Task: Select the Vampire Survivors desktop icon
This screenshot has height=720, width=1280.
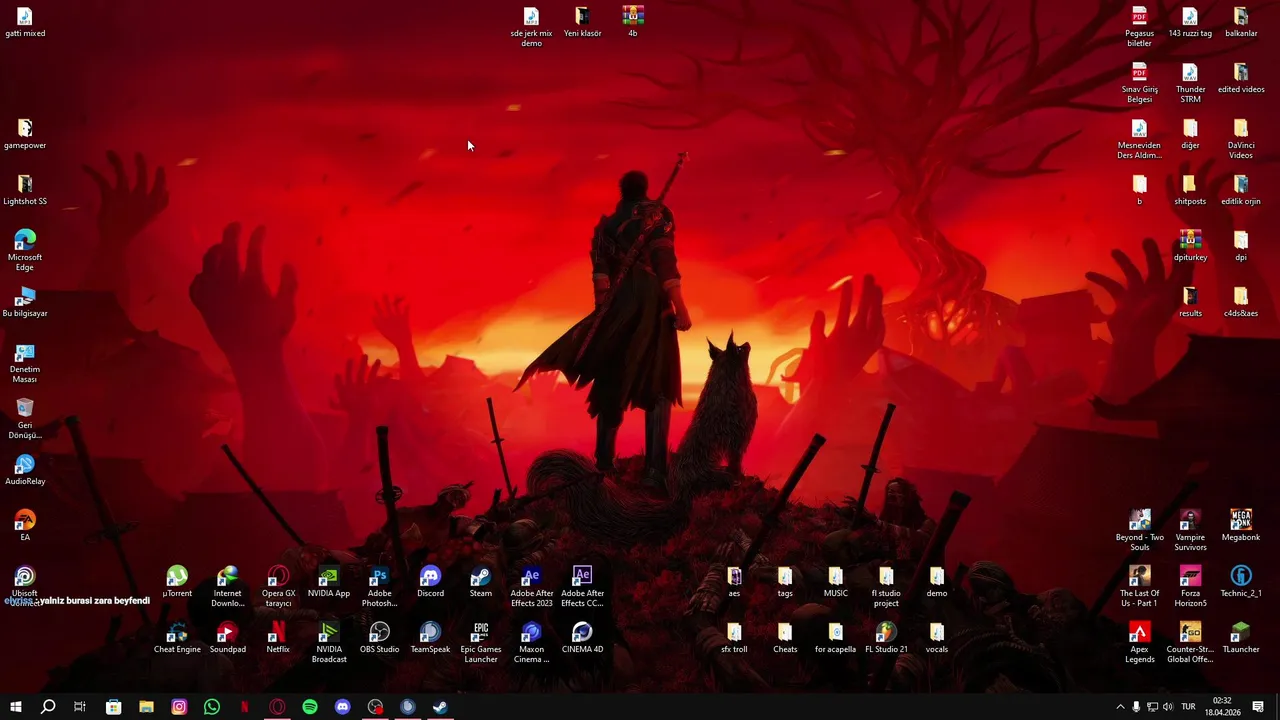Action: tap(1190, 531)
